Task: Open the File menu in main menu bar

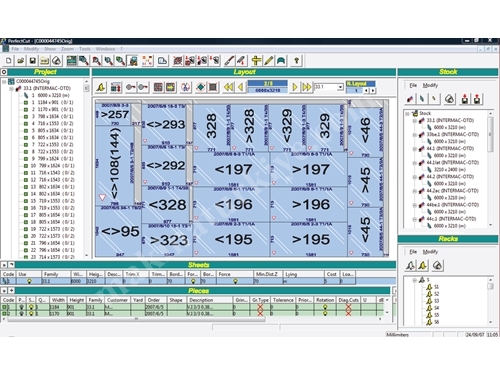Action: tap(15, 49)
